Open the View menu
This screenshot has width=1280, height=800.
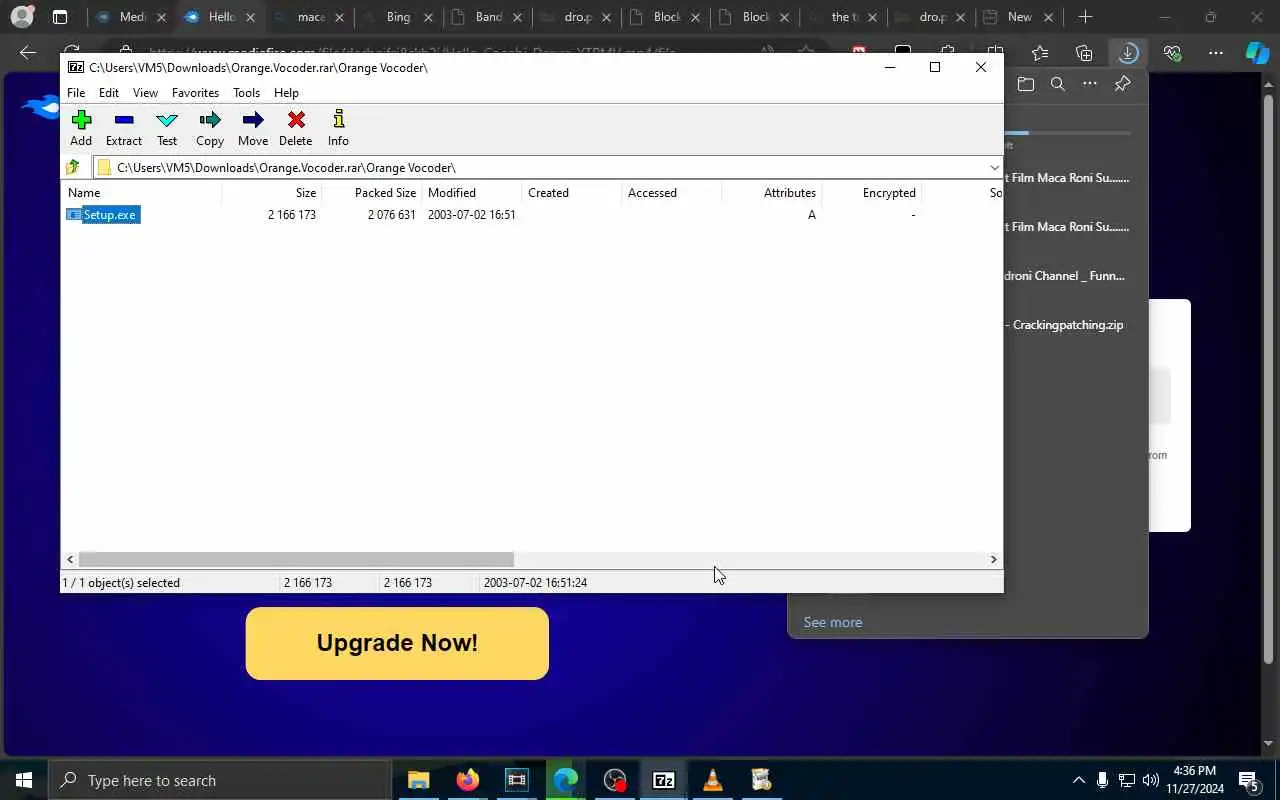coord(145,93)
